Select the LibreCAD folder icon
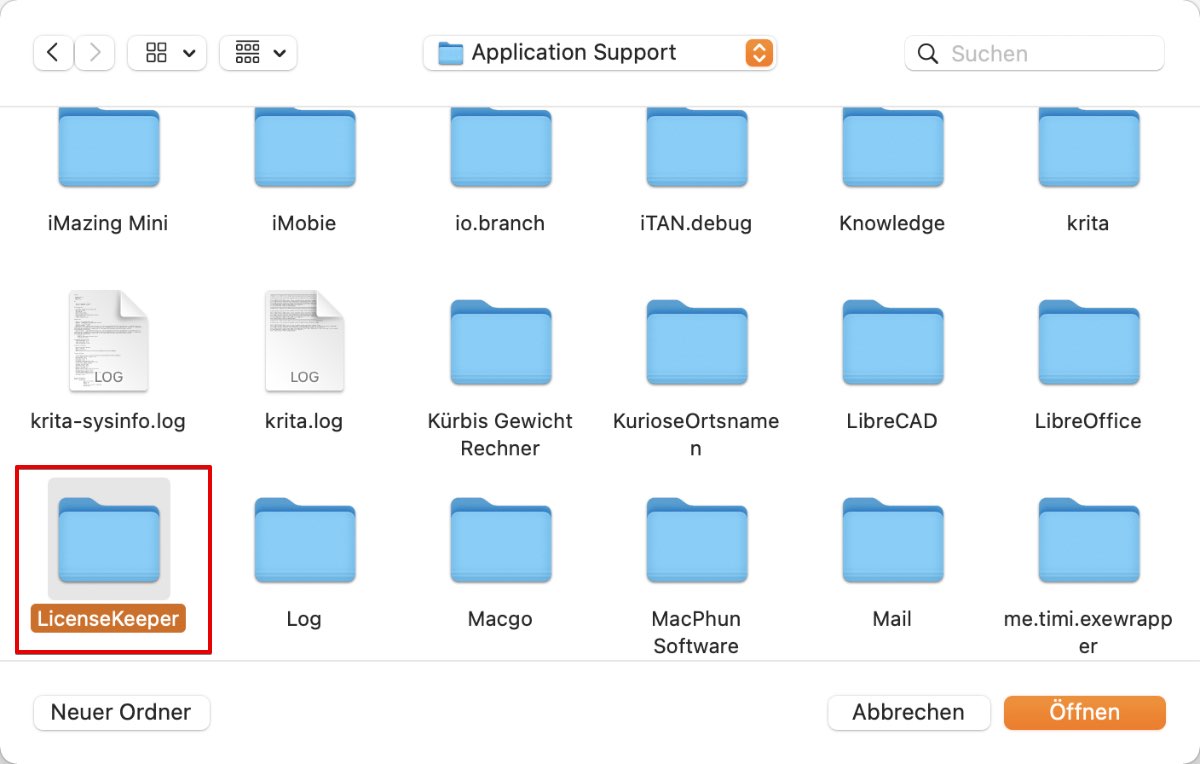Viewport: 1200px width, 764px height. click(892, 342)
